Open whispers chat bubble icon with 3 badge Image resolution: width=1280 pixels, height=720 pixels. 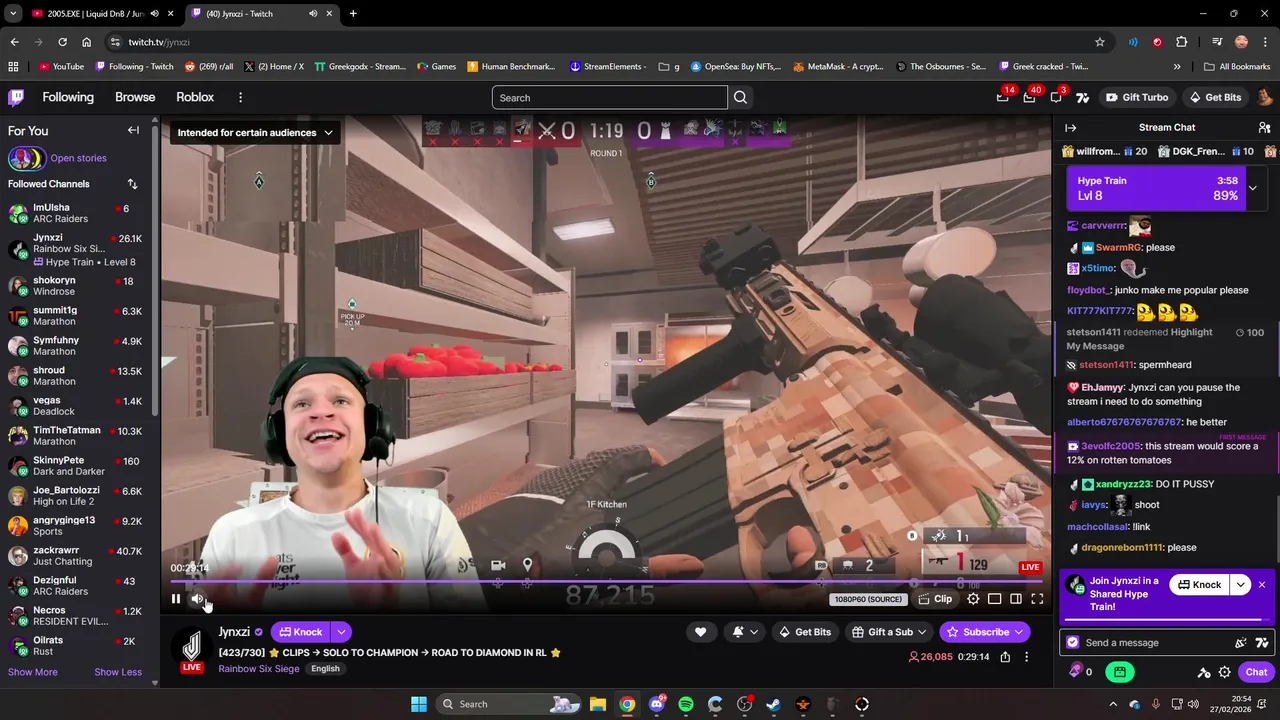click(1056, 97)
